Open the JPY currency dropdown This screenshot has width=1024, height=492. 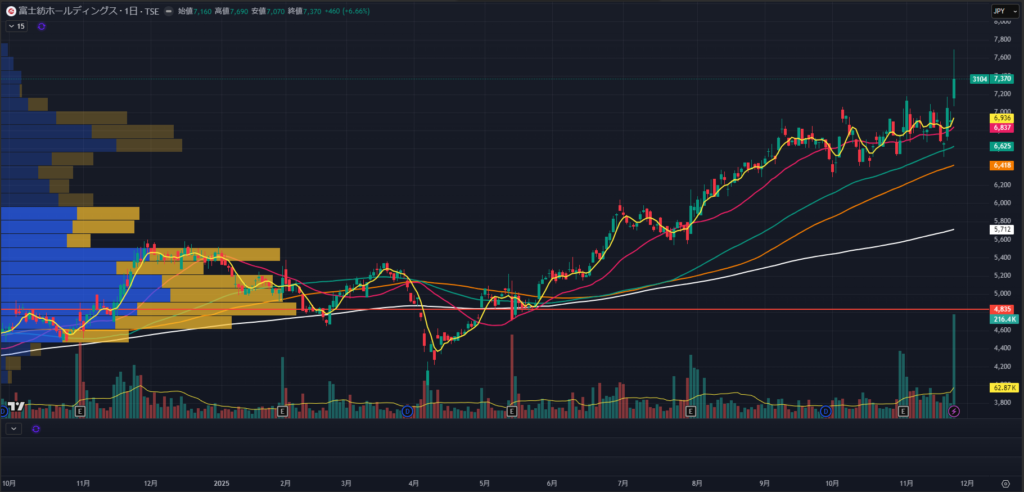coord(1000,11)
